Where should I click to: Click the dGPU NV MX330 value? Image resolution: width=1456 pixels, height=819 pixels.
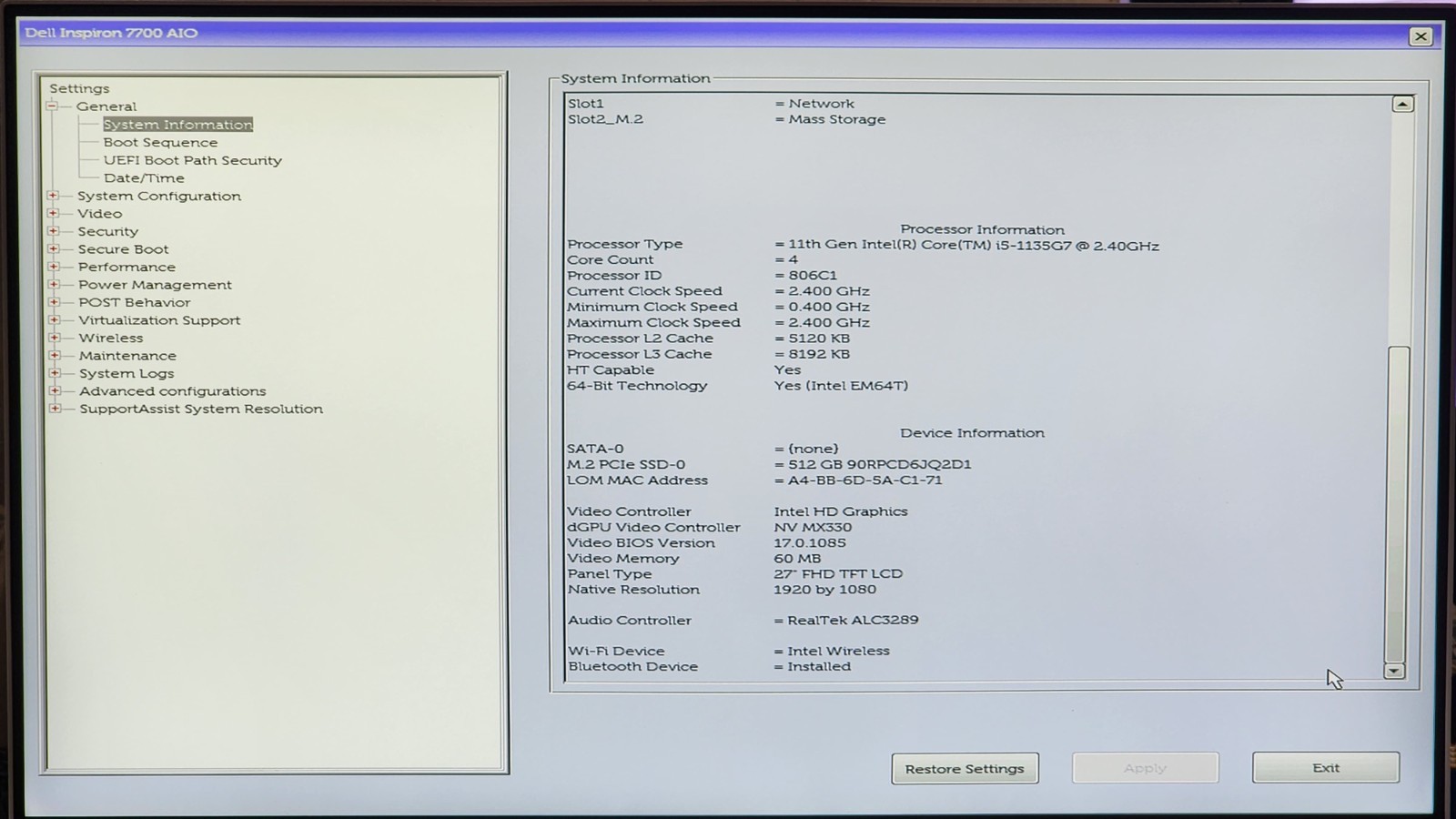(x=813, y=527)
